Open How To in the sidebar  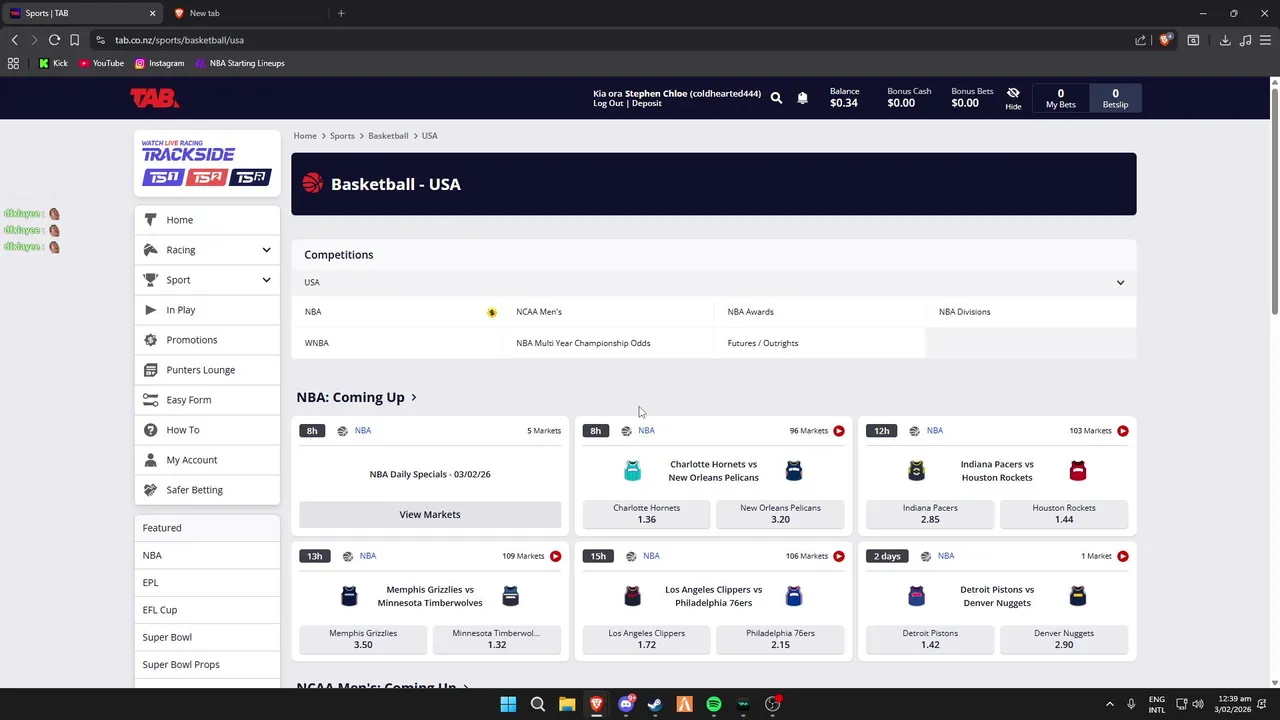click(207, 430)
